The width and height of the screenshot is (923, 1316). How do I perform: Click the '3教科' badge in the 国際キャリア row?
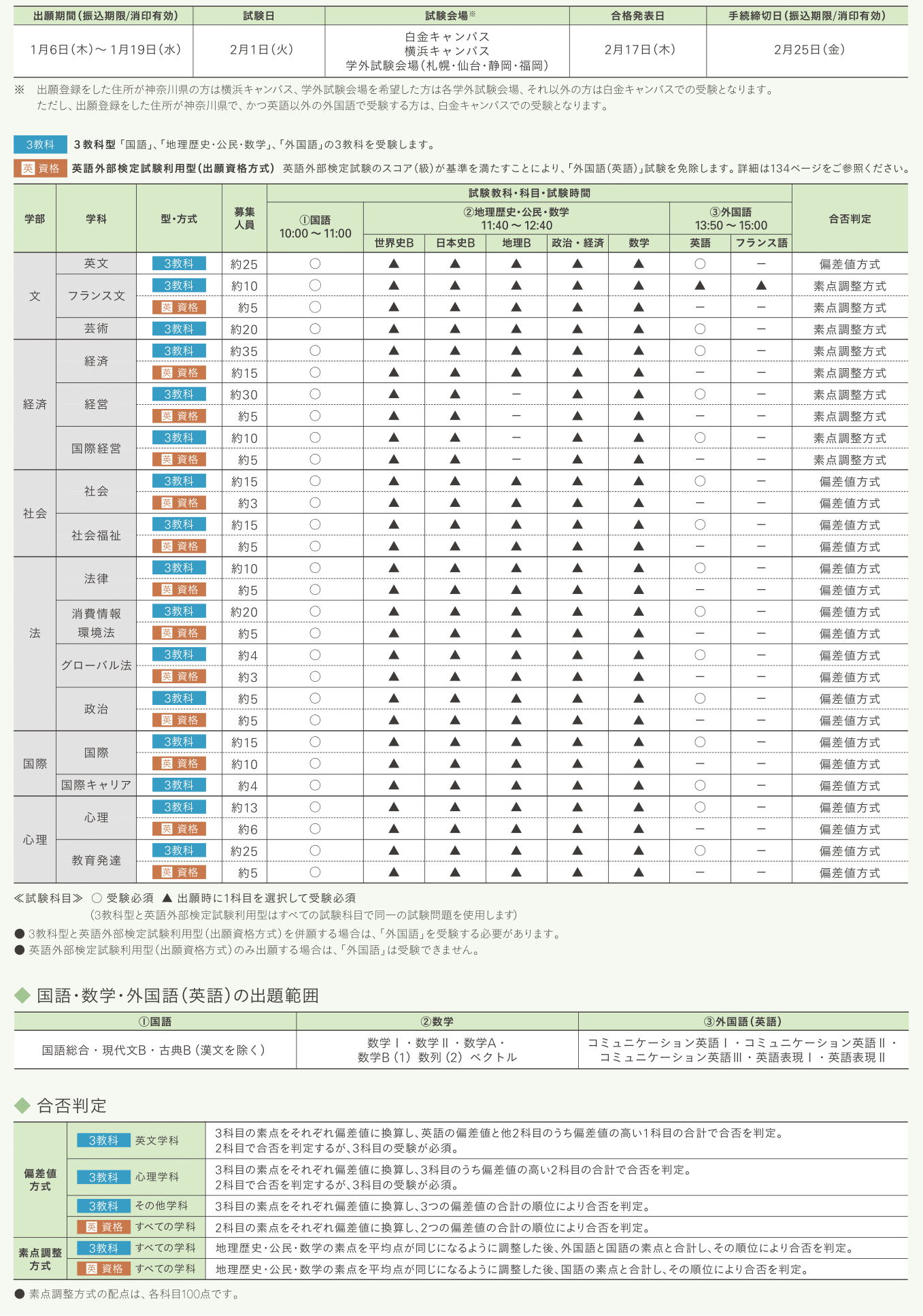click(179, 785)
